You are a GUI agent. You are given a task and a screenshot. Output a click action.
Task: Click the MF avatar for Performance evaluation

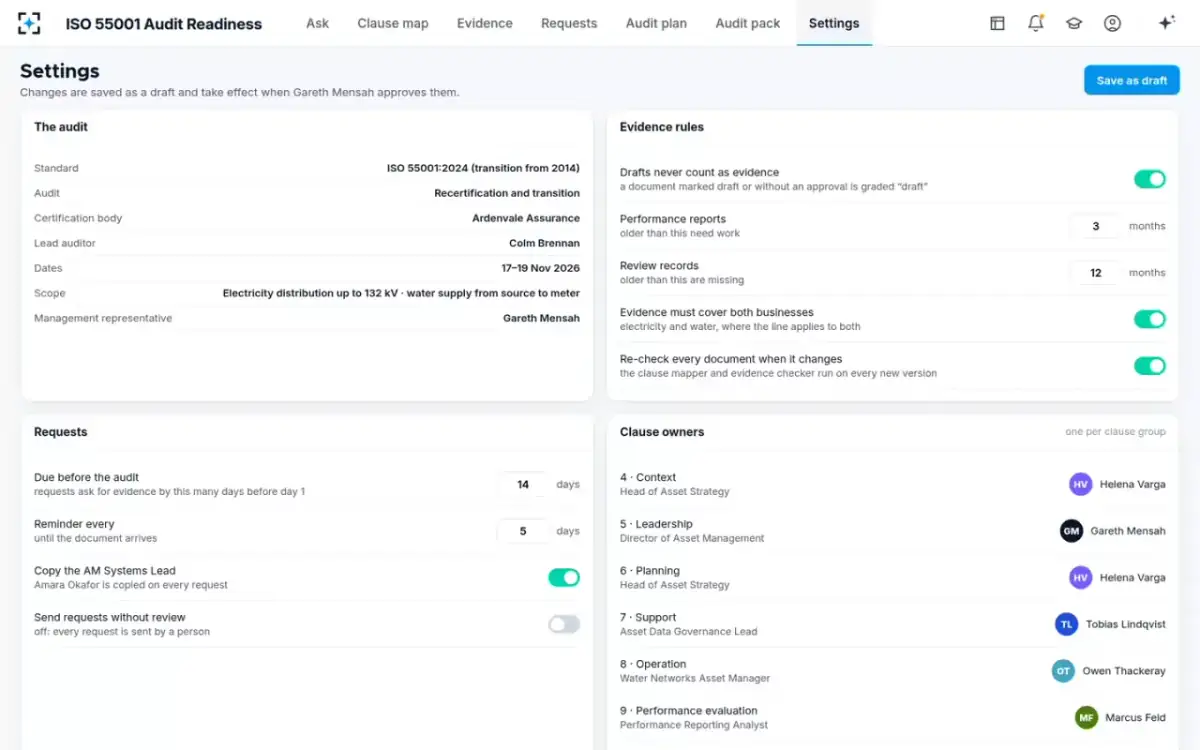[1086, 718]
